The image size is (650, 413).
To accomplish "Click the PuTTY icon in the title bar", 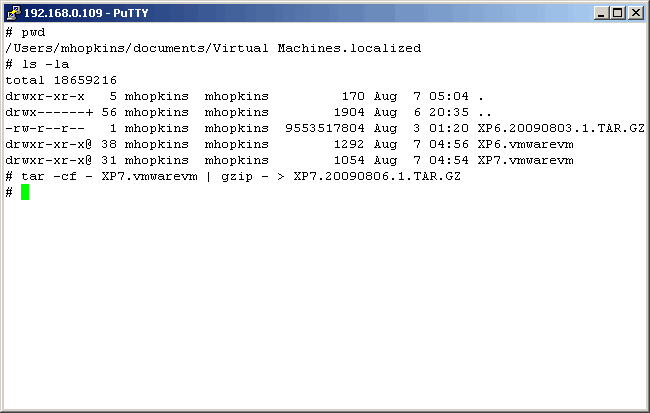I will (13, 13).
